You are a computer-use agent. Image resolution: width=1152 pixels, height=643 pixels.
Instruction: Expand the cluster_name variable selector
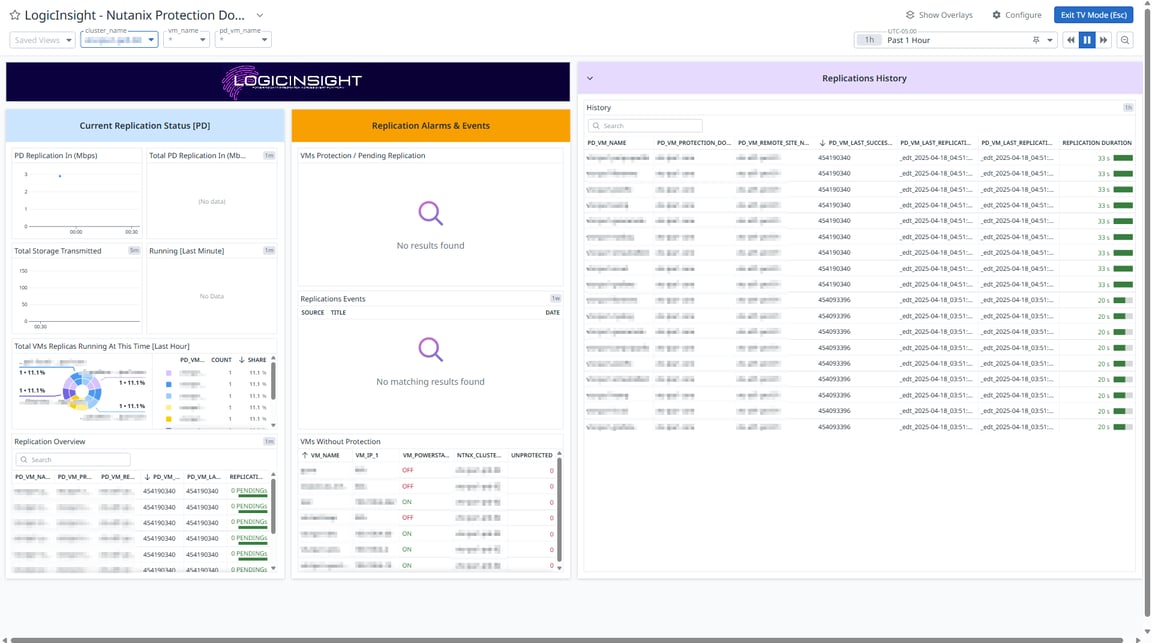[x=119, y=40]
